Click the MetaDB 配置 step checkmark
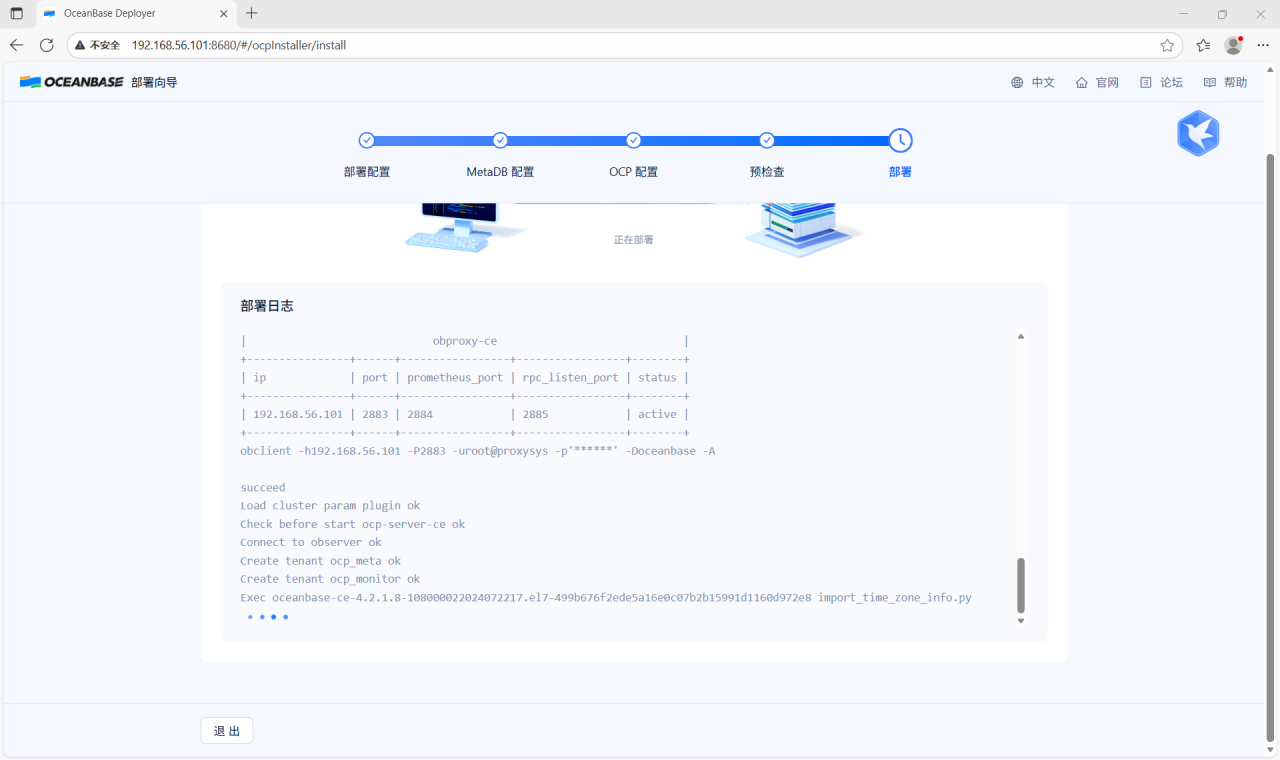This screenshot has height=760, width=1280. click(x=500, y=141)
